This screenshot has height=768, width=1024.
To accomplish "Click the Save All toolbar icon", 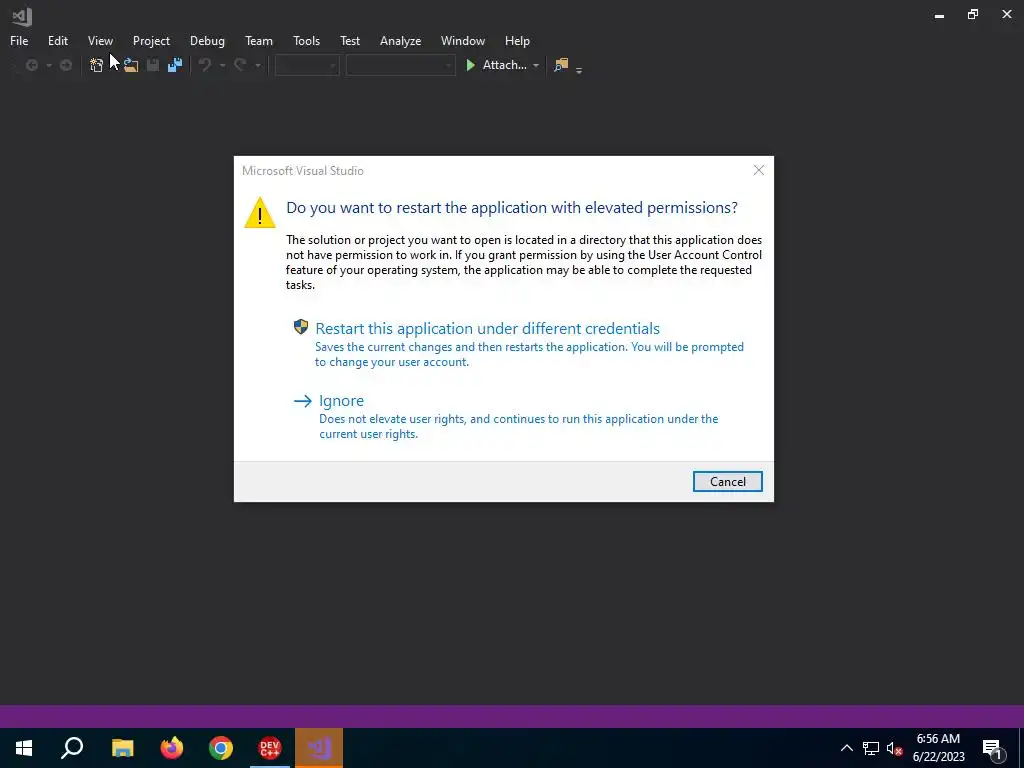I will tap(174, 65).
